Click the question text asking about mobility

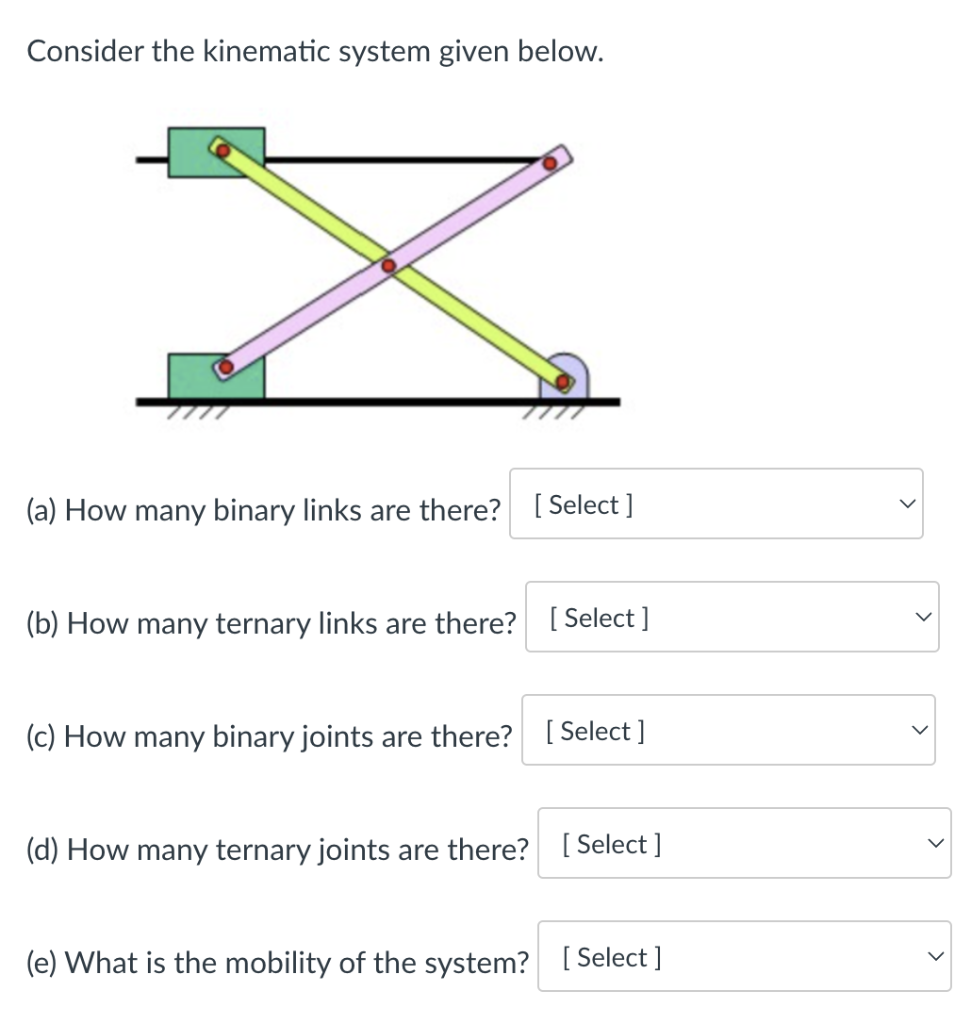coord(277,962)
